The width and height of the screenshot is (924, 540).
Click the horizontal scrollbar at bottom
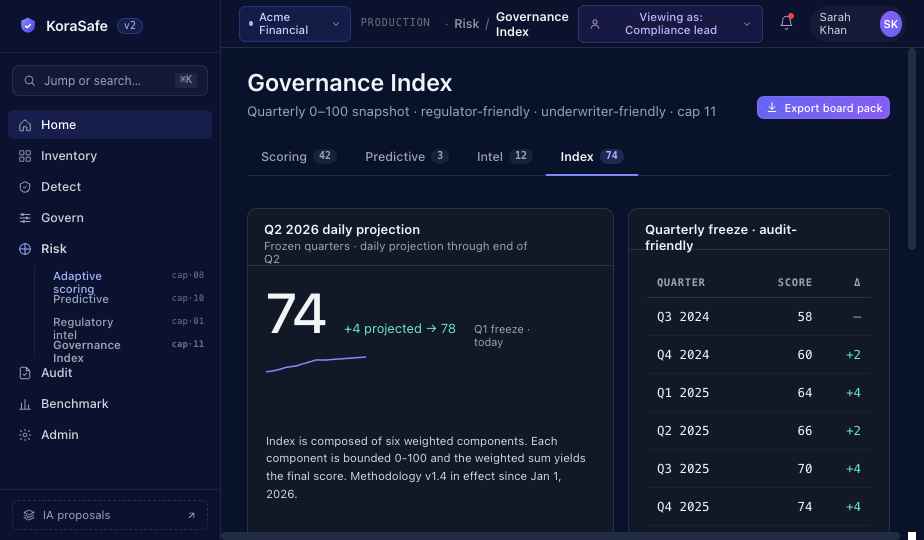pos(560,536)
